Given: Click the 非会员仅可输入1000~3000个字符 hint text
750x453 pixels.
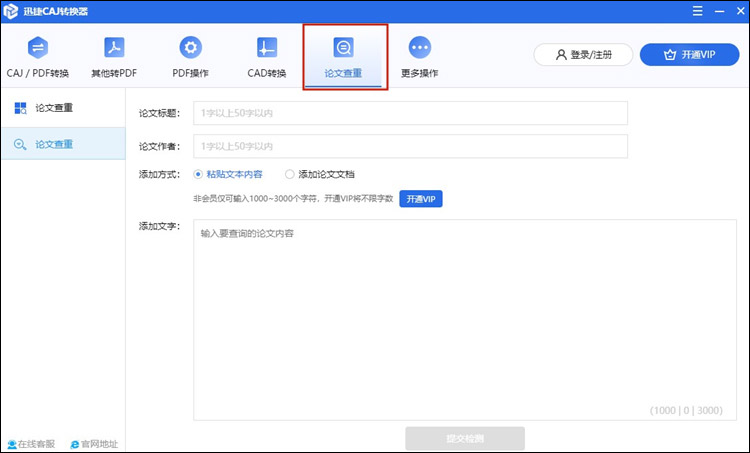Looking at the screenshot, I should (x=293, y=199).
